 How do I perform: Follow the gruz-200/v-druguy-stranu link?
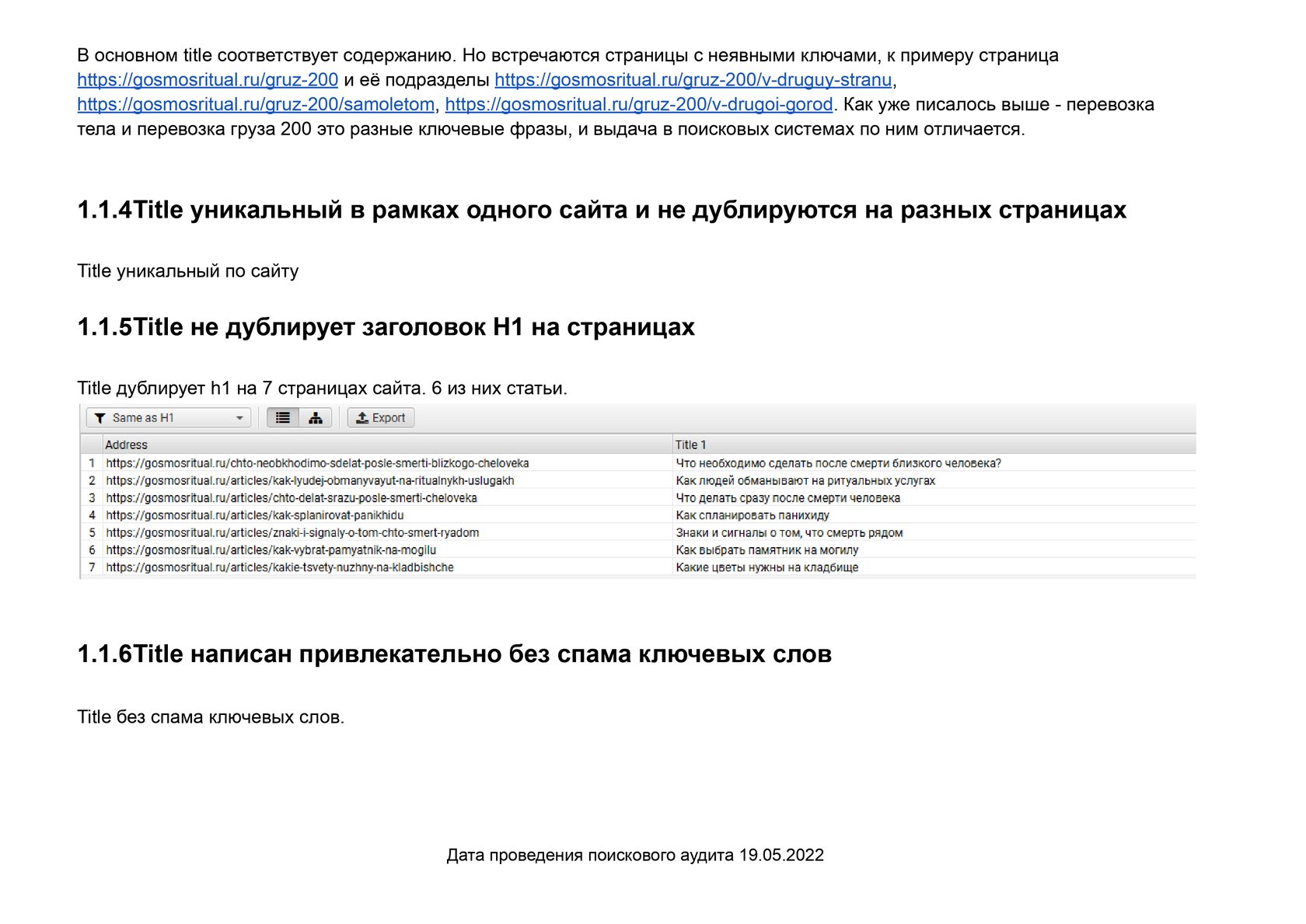click(x=693, y=80)
